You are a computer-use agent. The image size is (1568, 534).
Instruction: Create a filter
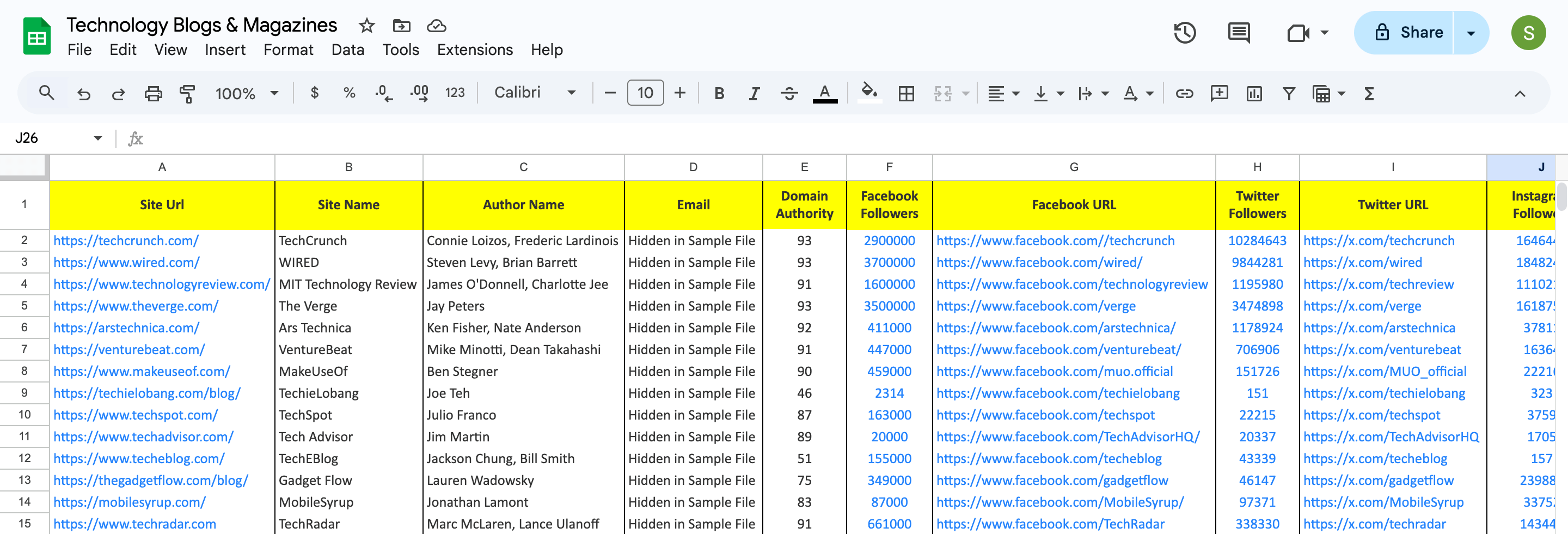tap(1289, 93)
